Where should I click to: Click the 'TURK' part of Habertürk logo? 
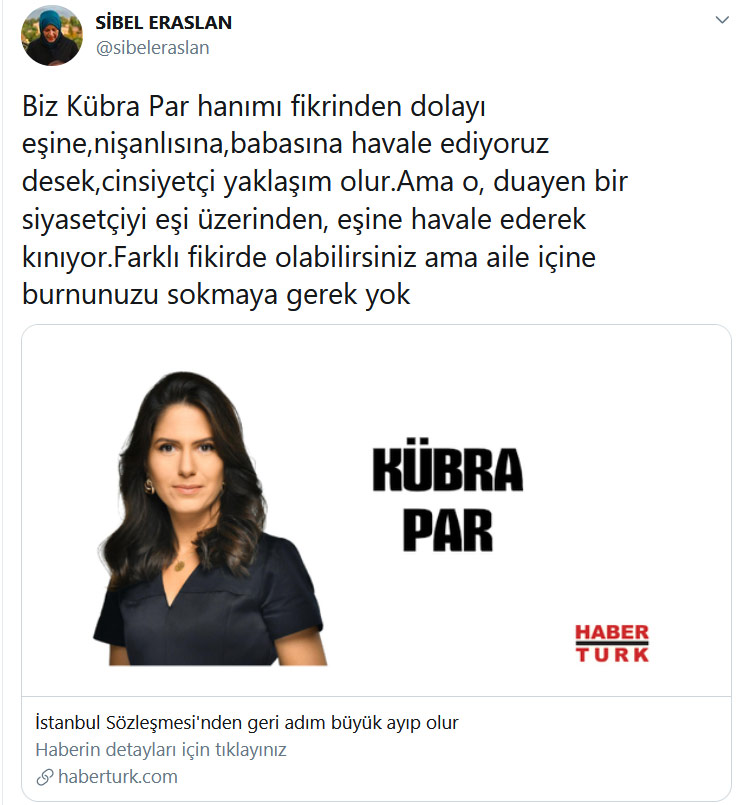point(612,655)
